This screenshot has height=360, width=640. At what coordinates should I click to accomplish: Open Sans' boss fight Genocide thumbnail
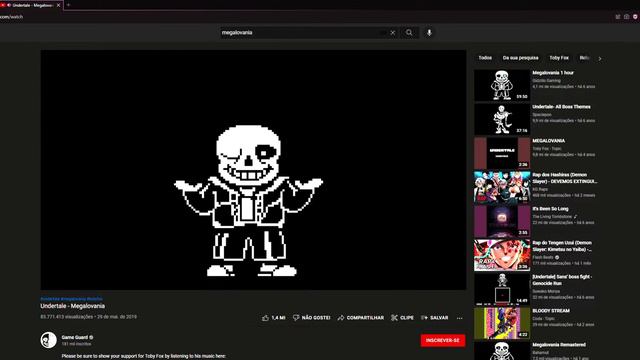(502, 289)
